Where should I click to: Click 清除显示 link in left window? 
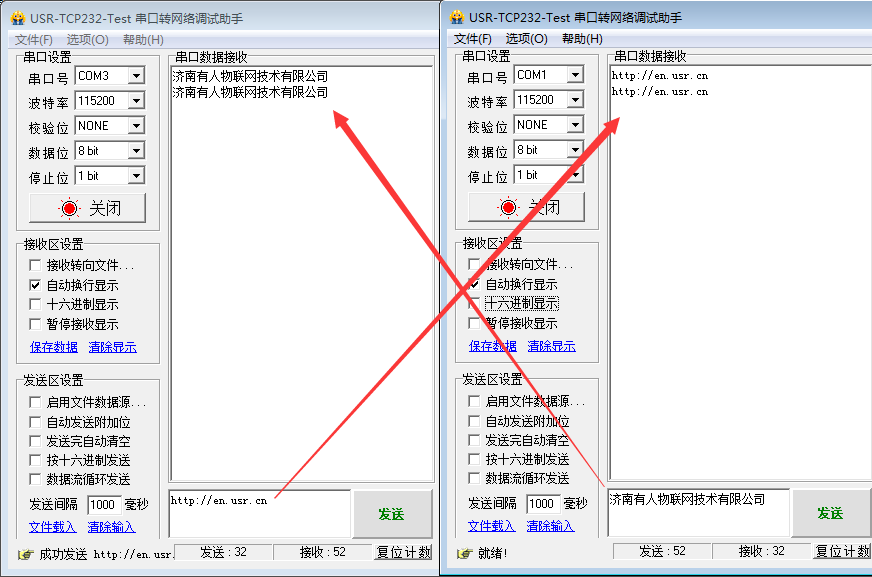click(x=112, y=347)
